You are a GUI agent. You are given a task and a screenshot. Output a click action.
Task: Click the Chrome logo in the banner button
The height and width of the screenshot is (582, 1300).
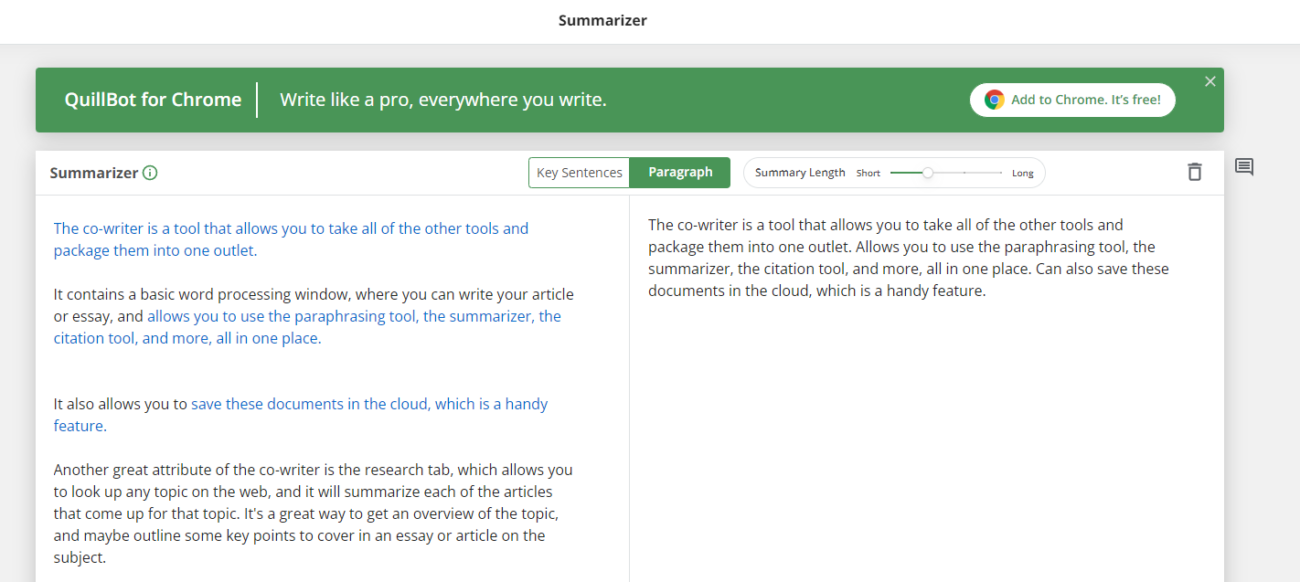click(994, 100)
